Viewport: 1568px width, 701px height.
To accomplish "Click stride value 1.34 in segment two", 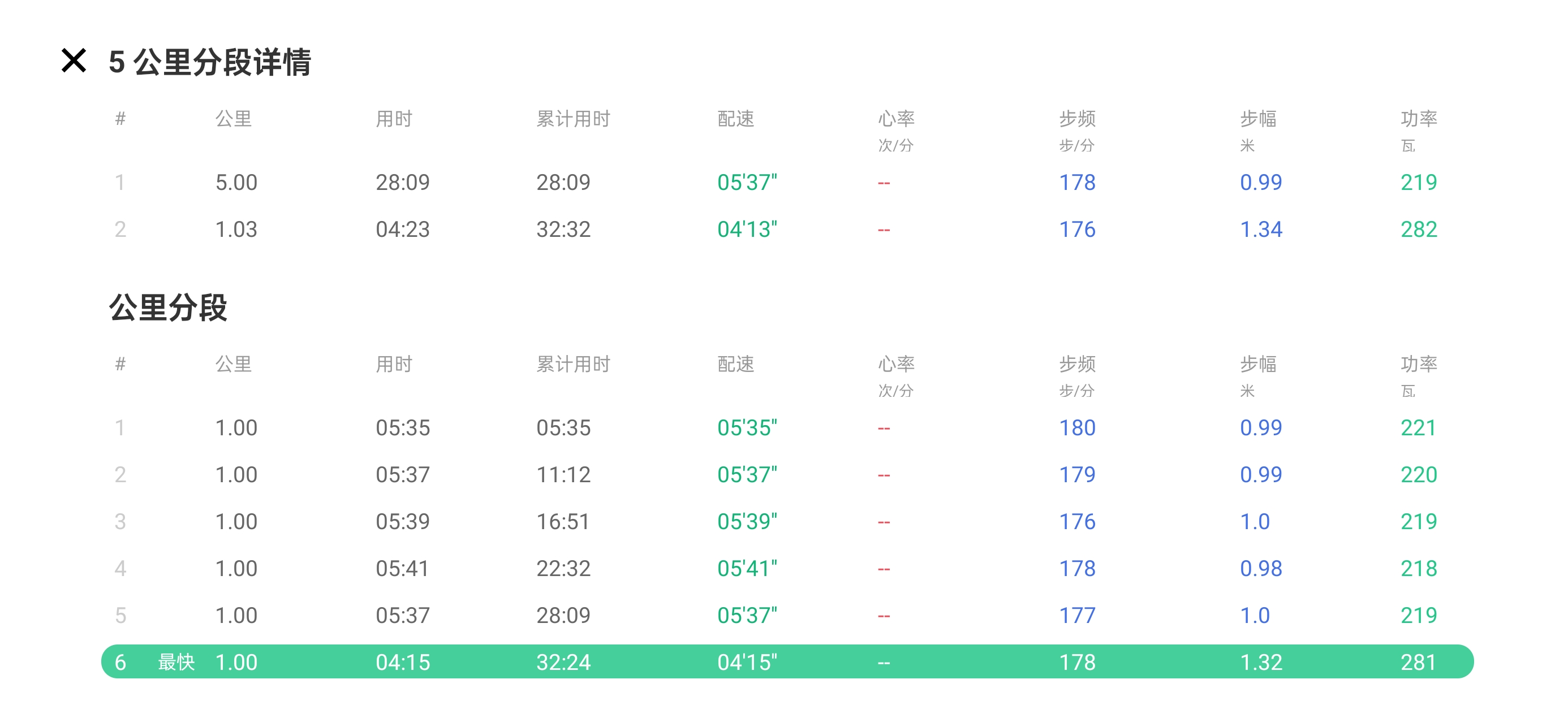I will pyautogui.click(x=1261, y=230).
